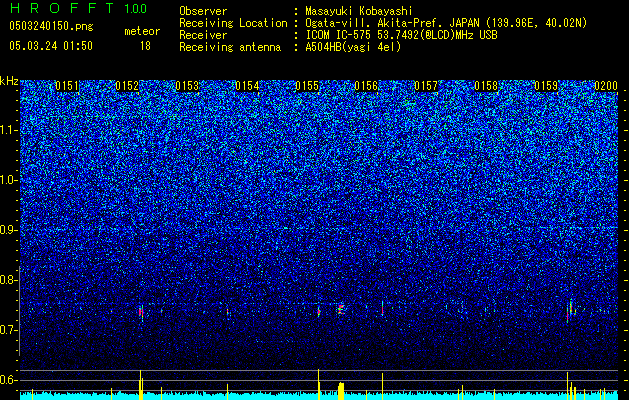Screen dimensions: 629x400
Task: Click the tall yellow power spike before 0155
Action: coord(319,384)
